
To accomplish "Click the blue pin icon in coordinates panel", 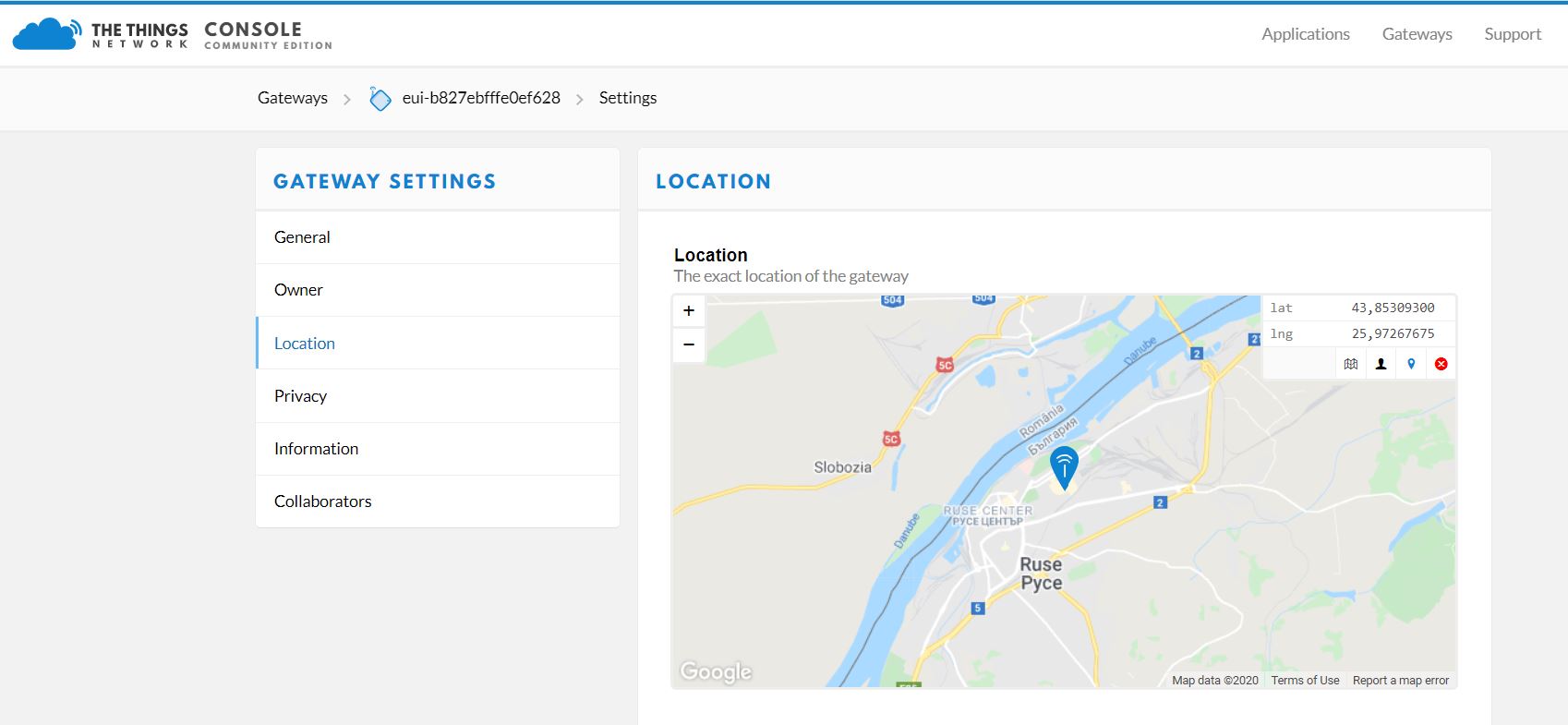I will click(x=1411, y=364).
